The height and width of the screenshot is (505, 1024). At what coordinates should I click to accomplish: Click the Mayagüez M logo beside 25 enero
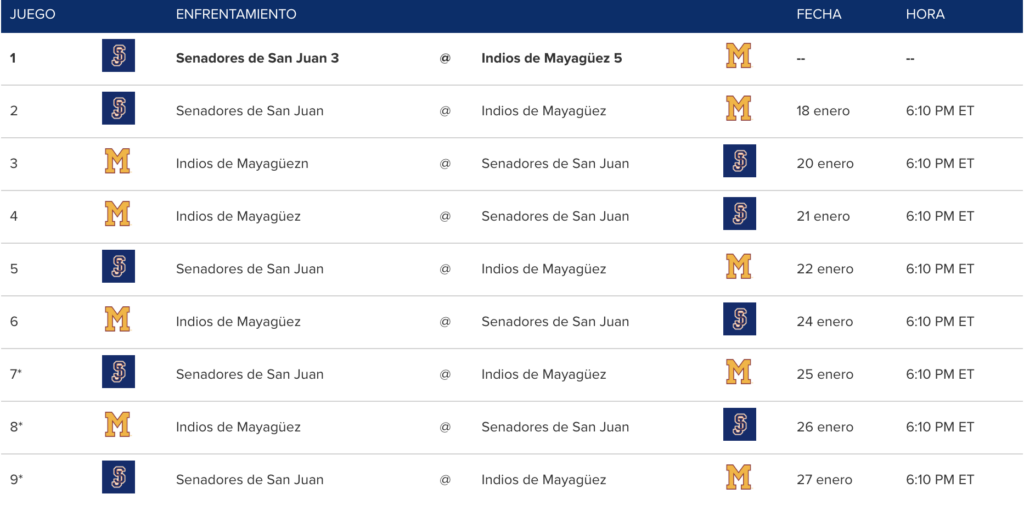tap(739, 372)
